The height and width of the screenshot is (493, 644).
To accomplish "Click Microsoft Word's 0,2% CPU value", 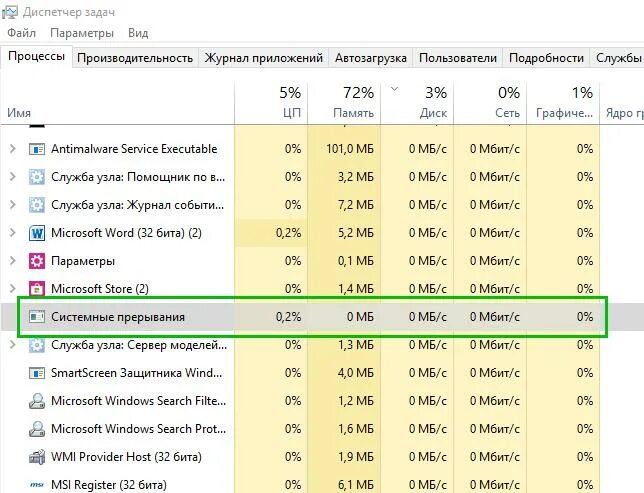I will tap(288, 233).
